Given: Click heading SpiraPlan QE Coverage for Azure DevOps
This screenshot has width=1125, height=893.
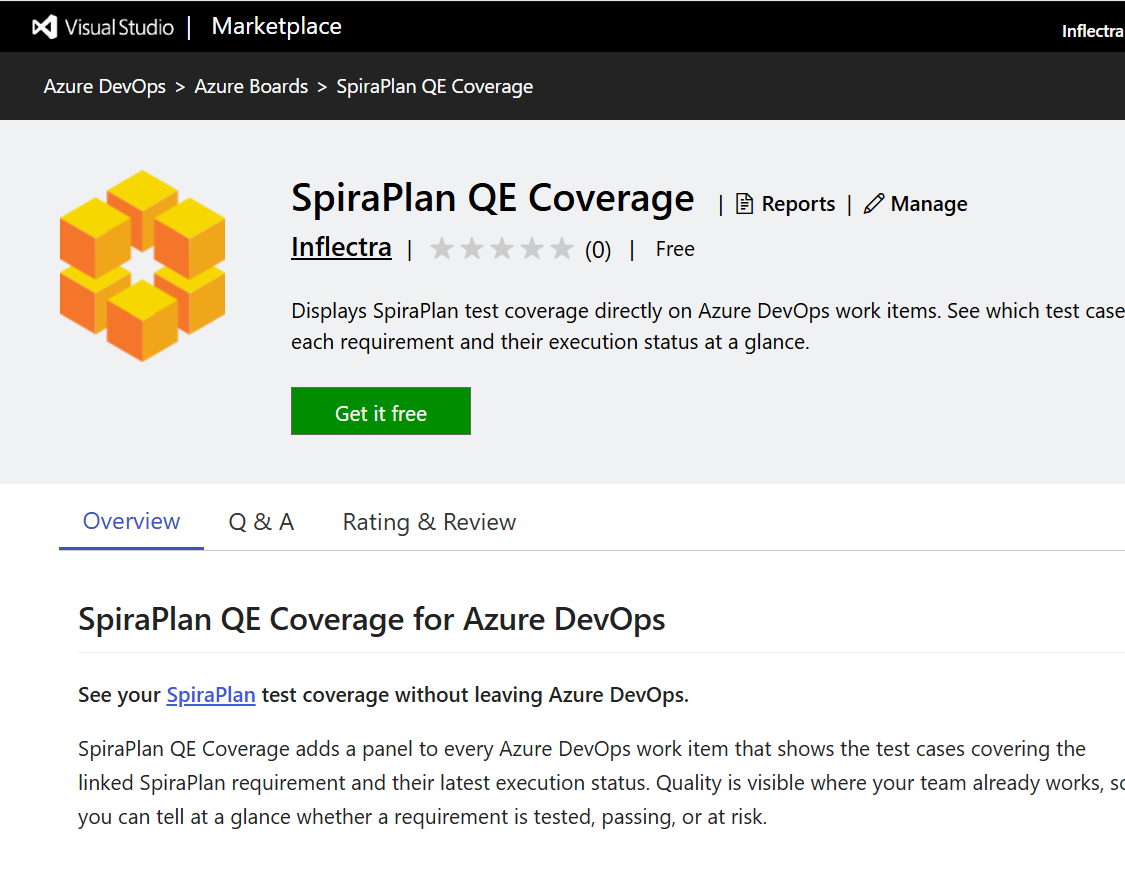Looking at the screenshot, I should (x=372, y=619).
